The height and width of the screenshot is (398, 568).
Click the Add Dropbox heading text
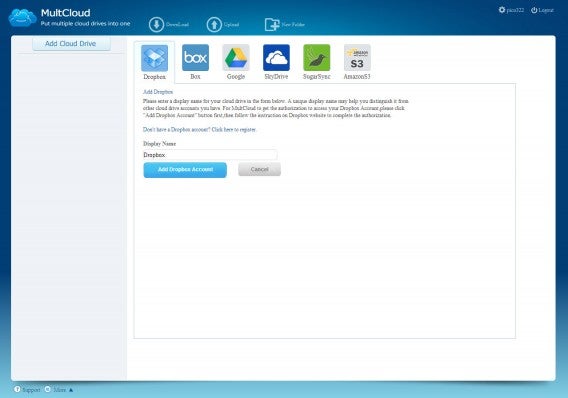point(158,92)
